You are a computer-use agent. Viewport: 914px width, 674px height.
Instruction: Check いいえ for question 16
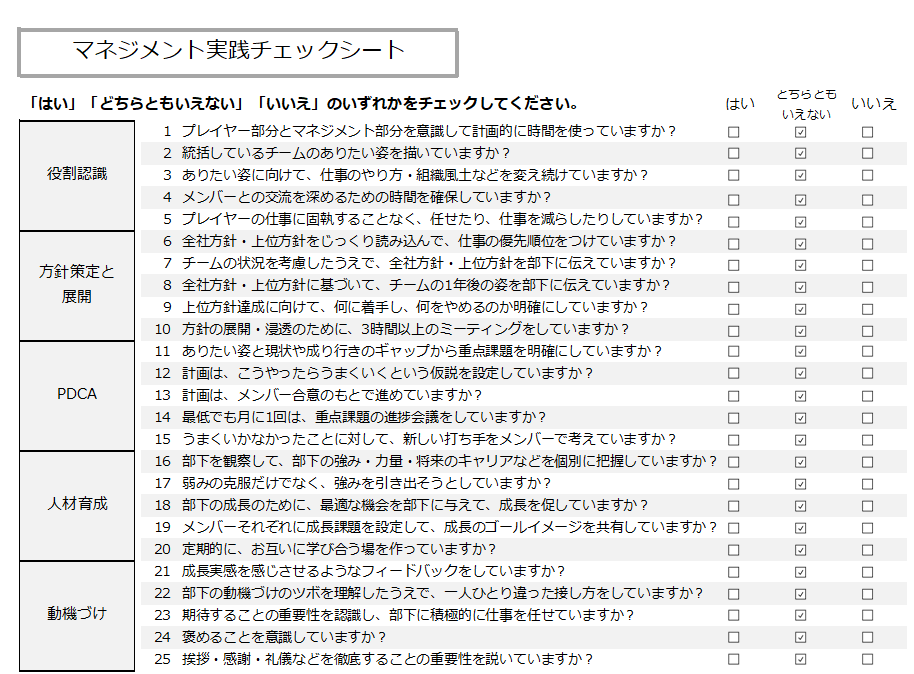pos(867,462)
